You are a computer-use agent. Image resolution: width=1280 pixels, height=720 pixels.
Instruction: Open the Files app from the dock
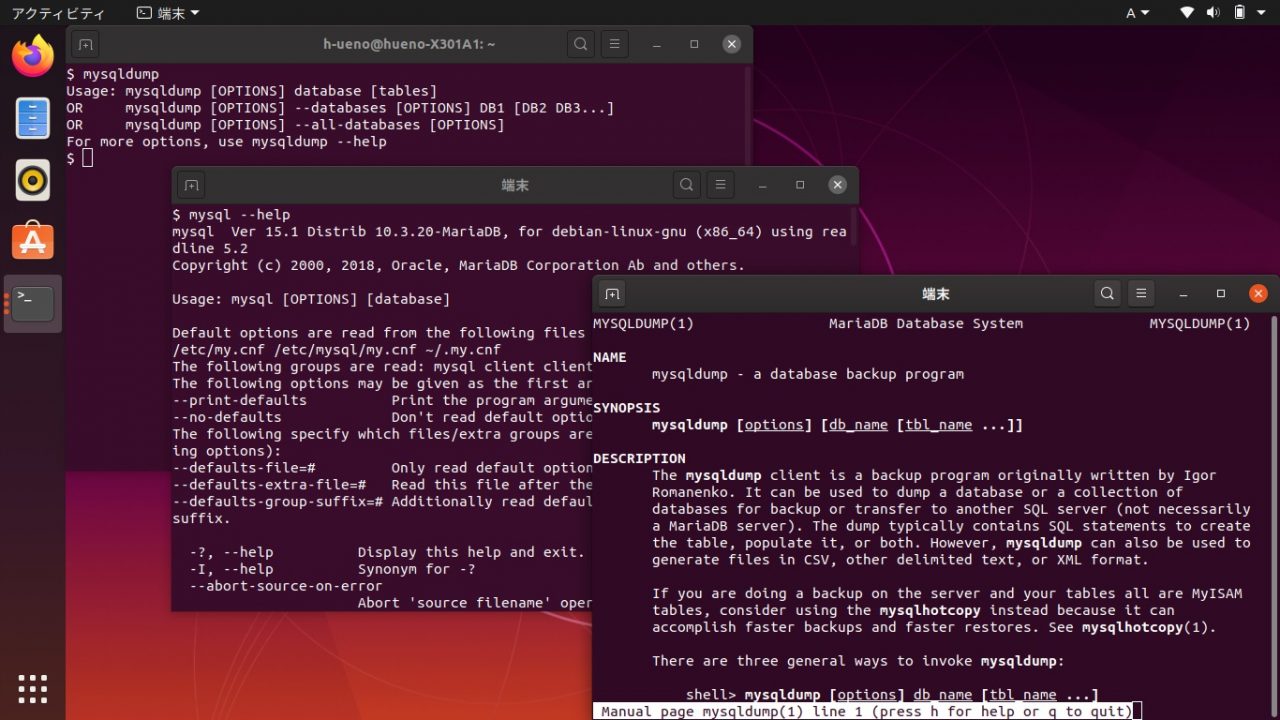pyautogui.click(x=32, y=118)
